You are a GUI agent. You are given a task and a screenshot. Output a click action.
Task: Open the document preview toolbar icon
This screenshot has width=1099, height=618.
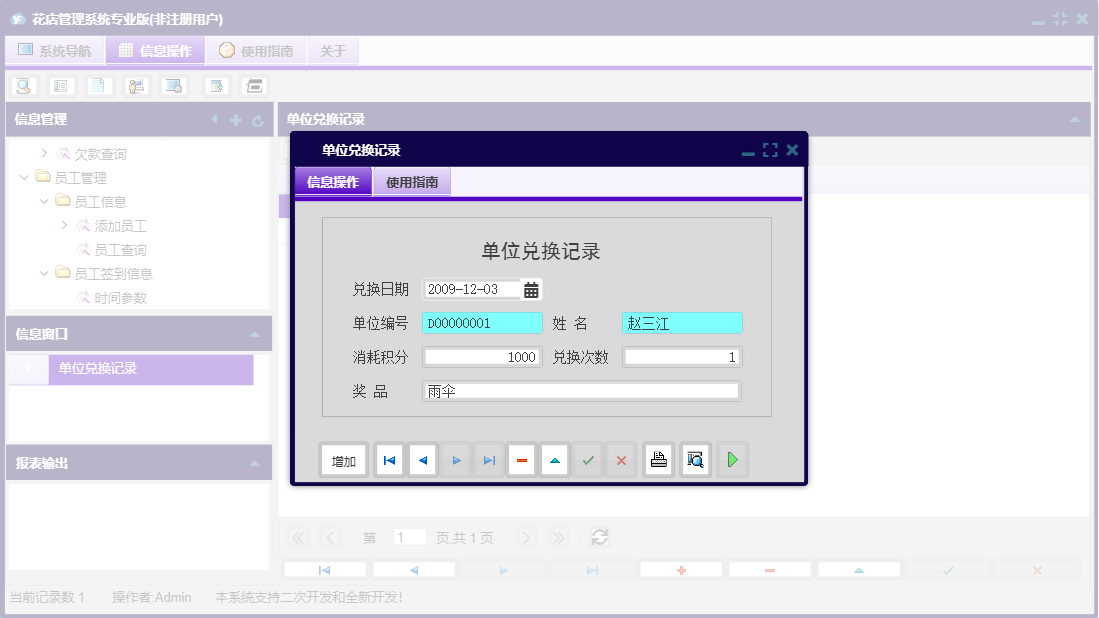23,86
